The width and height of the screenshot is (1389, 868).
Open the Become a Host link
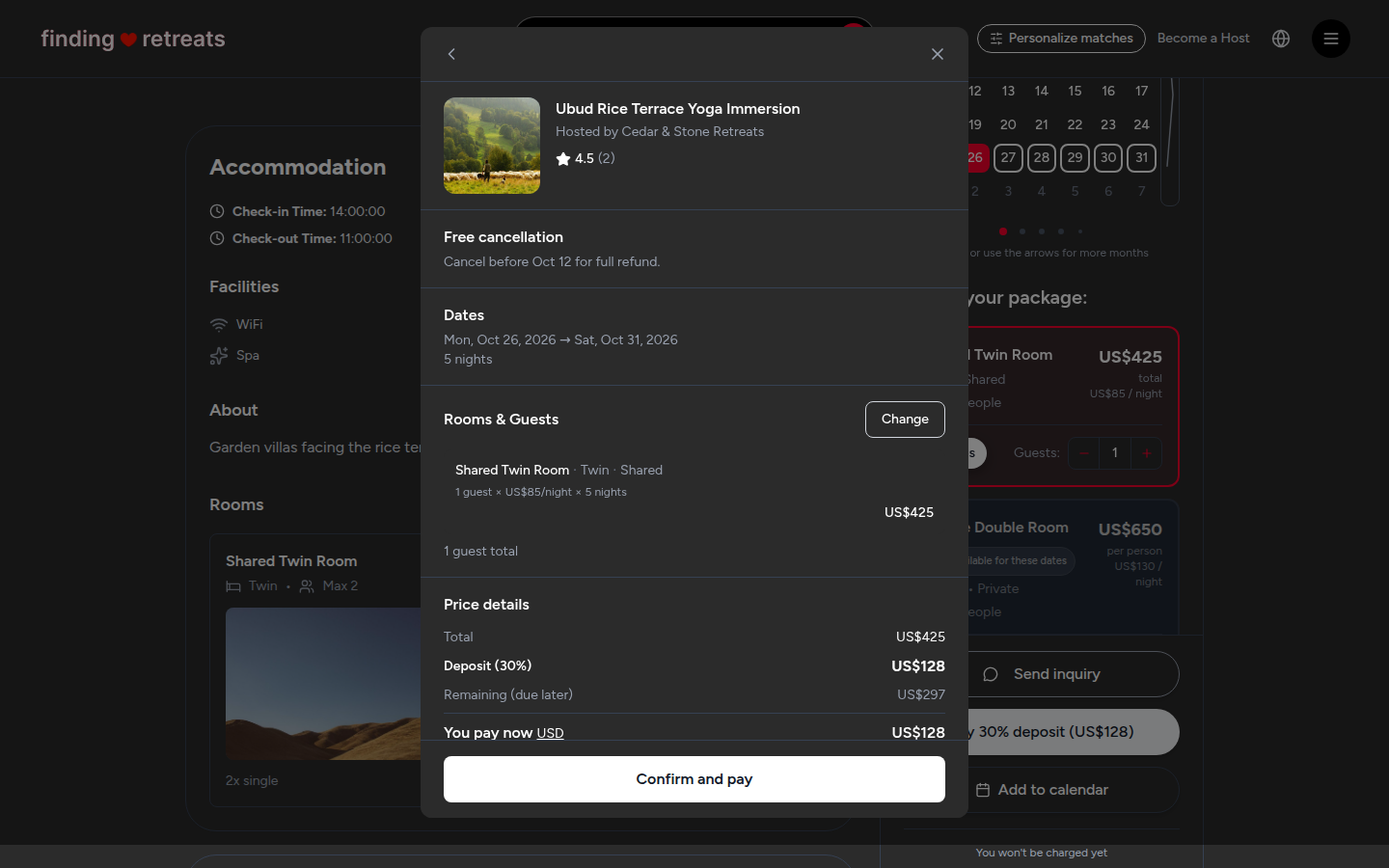pos(1203,39)
